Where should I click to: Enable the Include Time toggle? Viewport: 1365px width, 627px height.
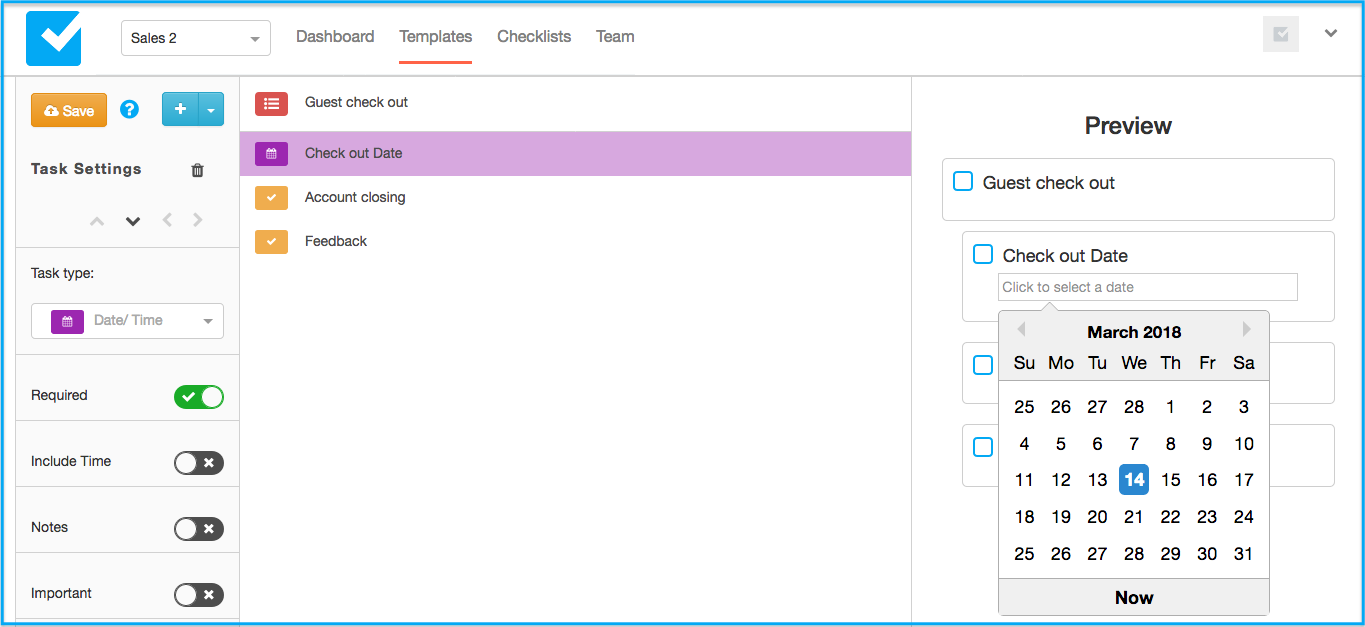pyautogui.click(x=198, y=463)
